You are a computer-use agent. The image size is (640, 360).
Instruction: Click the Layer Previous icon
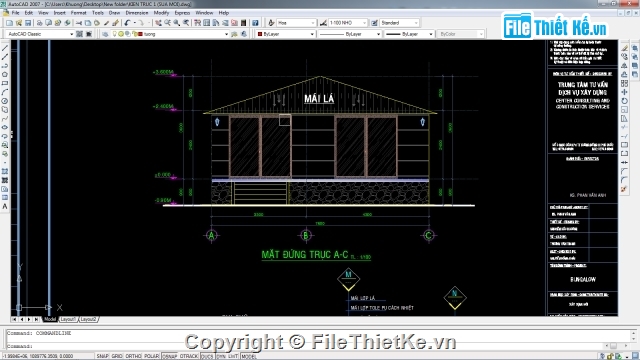(244, 34)
